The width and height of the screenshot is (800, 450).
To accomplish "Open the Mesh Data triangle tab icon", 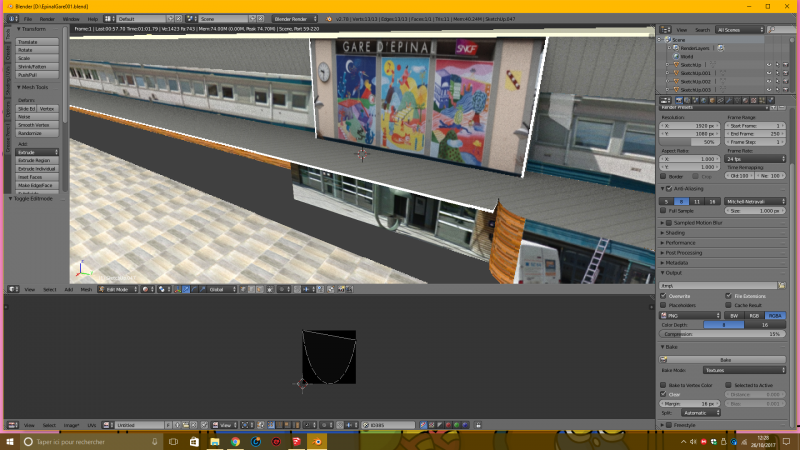I will [737, 100].
